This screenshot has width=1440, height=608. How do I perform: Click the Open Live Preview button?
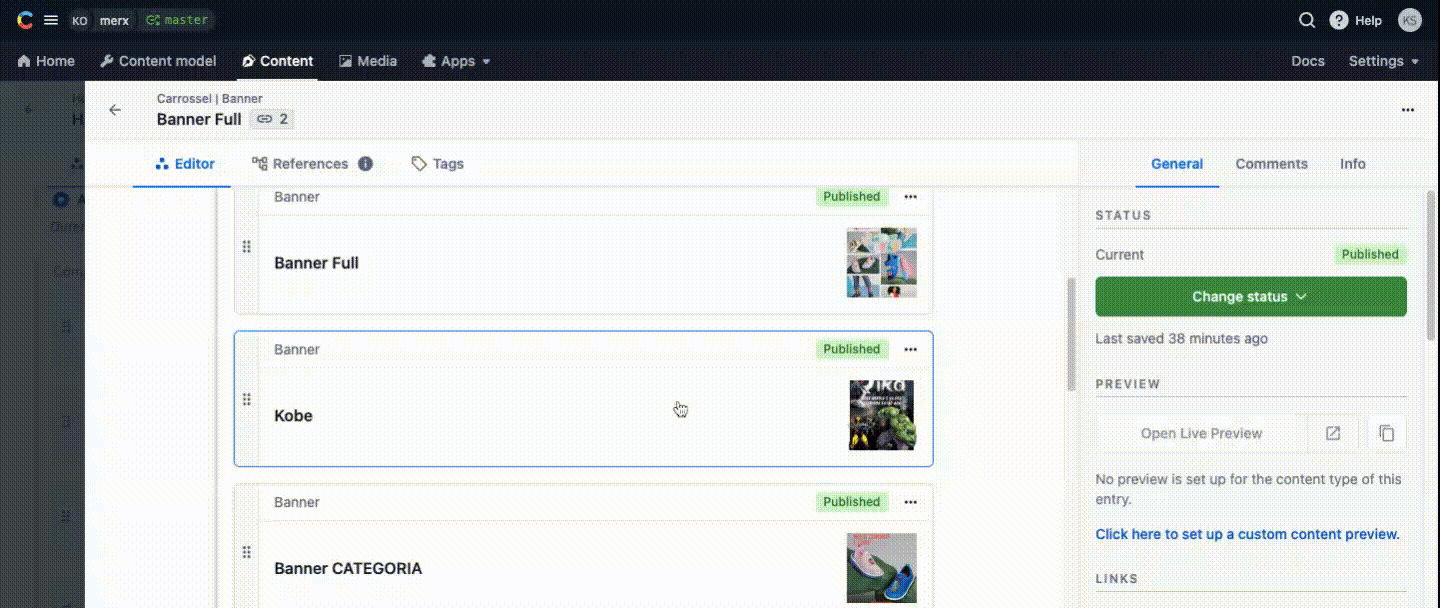[x=1201, y=433]
